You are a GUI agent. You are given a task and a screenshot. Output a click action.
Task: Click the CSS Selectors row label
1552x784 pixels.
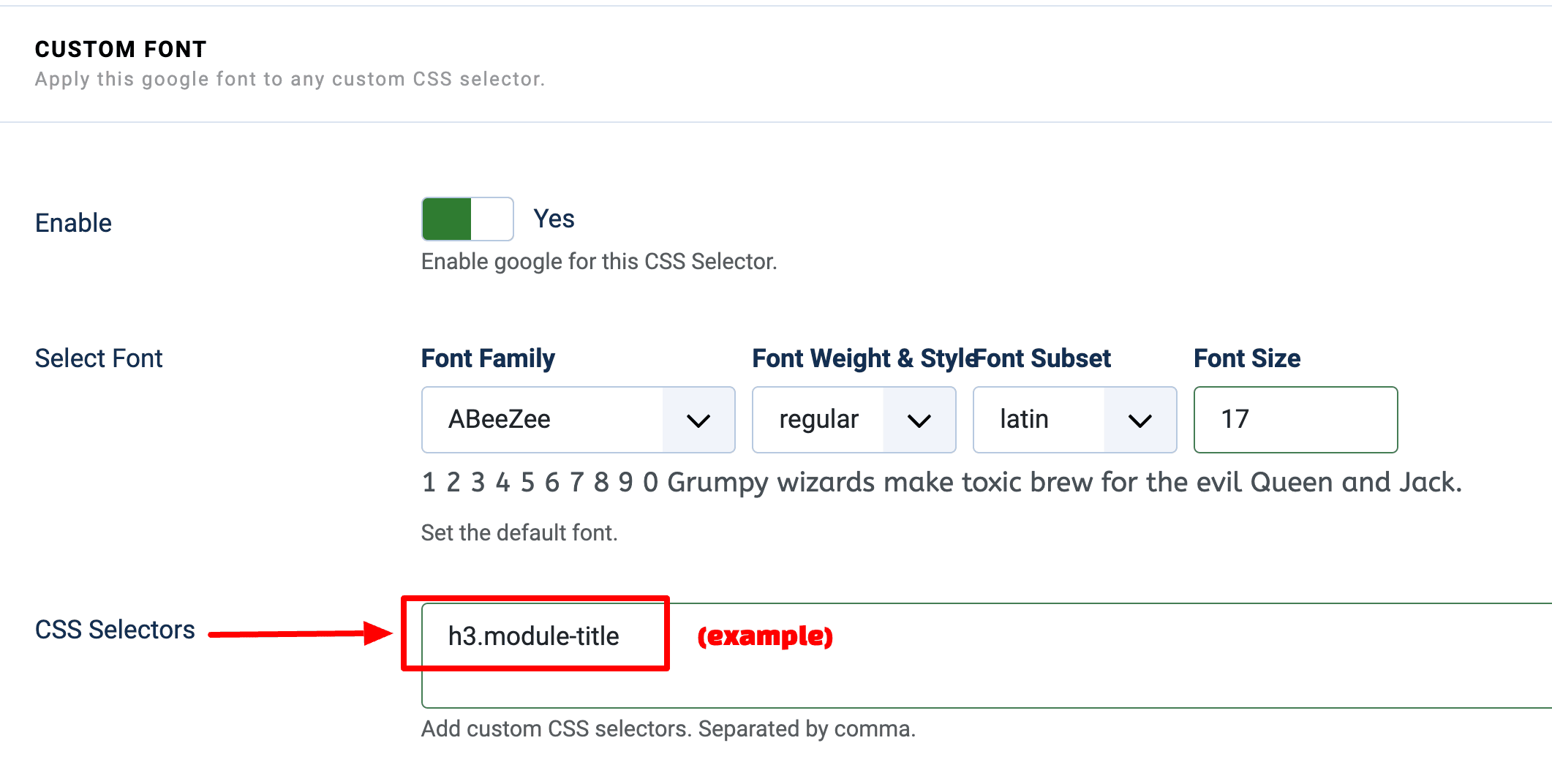pyautogui.click(x=115, y=628)
